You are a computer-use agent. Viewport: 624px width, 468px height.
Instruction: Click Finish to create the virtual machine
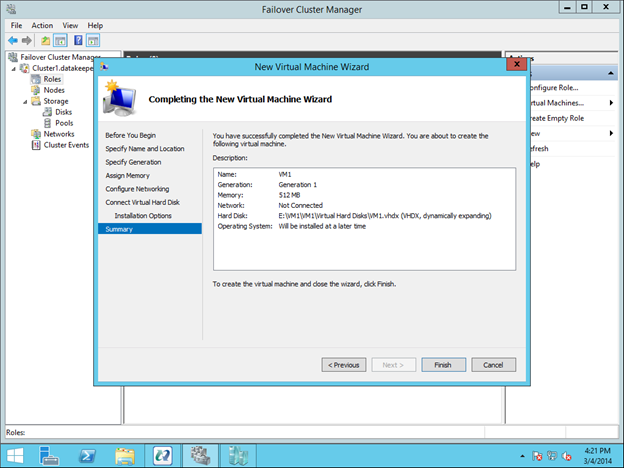[x=442, y=365]
